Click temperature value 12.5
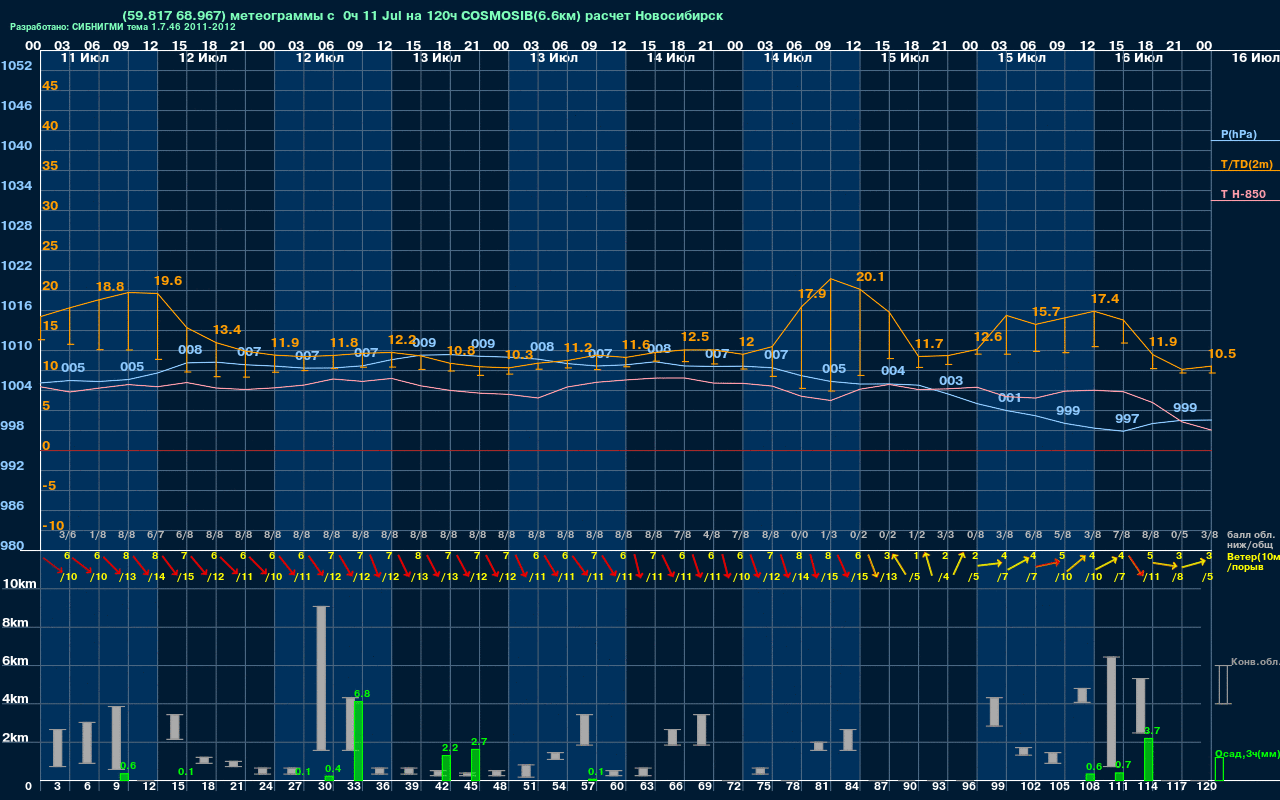The width and height of the screenshot is (1280, 800). [x=694, y=337]
